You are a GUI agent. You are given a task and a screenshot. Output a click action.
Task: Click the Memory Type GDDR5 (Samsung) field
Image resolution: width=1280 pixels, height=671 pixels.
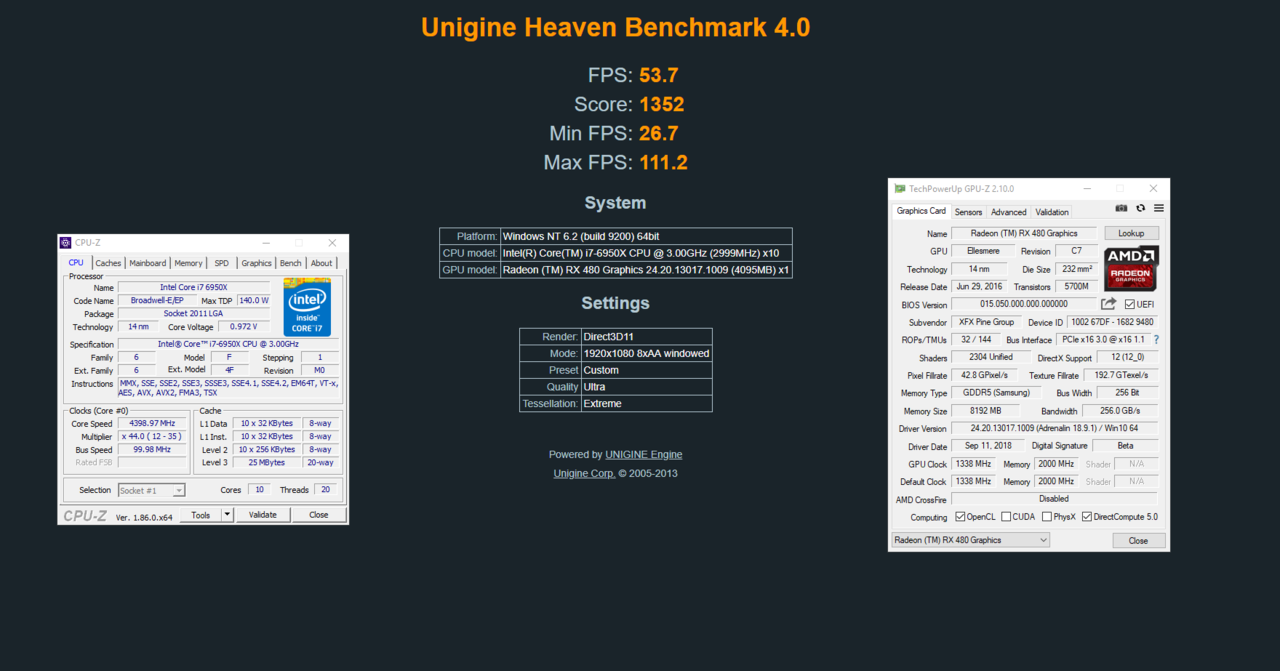click(x=995, y=393)
